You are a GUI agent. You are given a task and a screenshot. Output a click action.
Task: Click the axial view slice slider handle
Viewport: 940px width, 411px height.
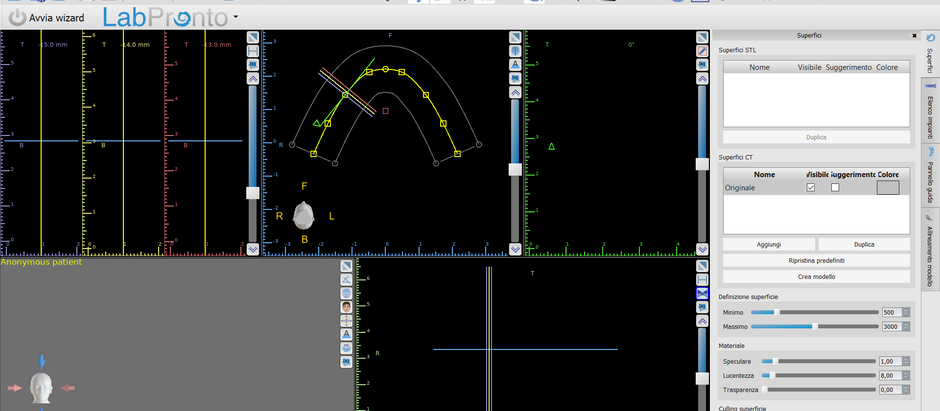pyautogui.click(x=515, y=170)
